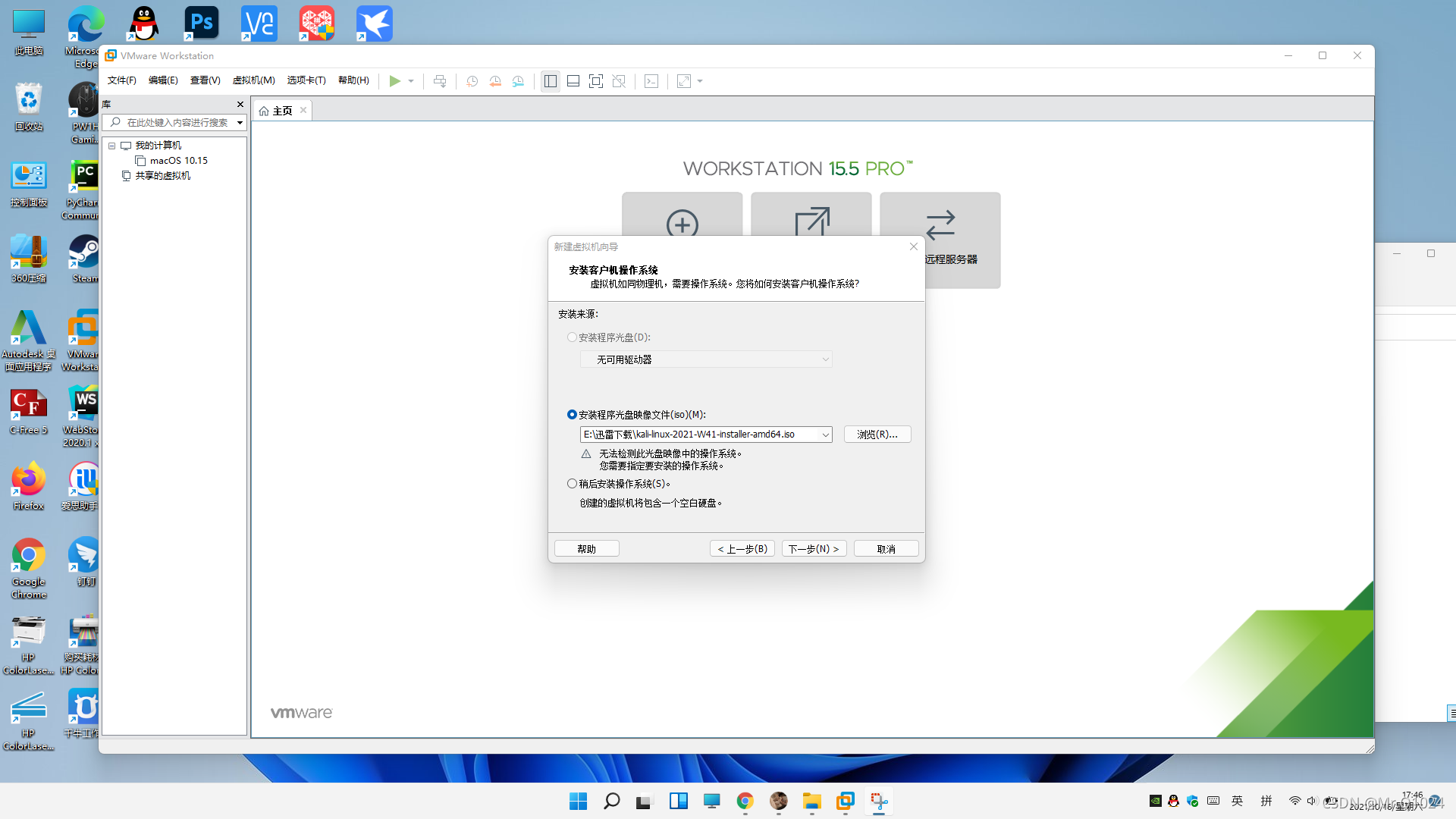Screen dimensions: 1456x819
Task: Click the take snapshot clock icon
Action: click(x=472, y=81)
